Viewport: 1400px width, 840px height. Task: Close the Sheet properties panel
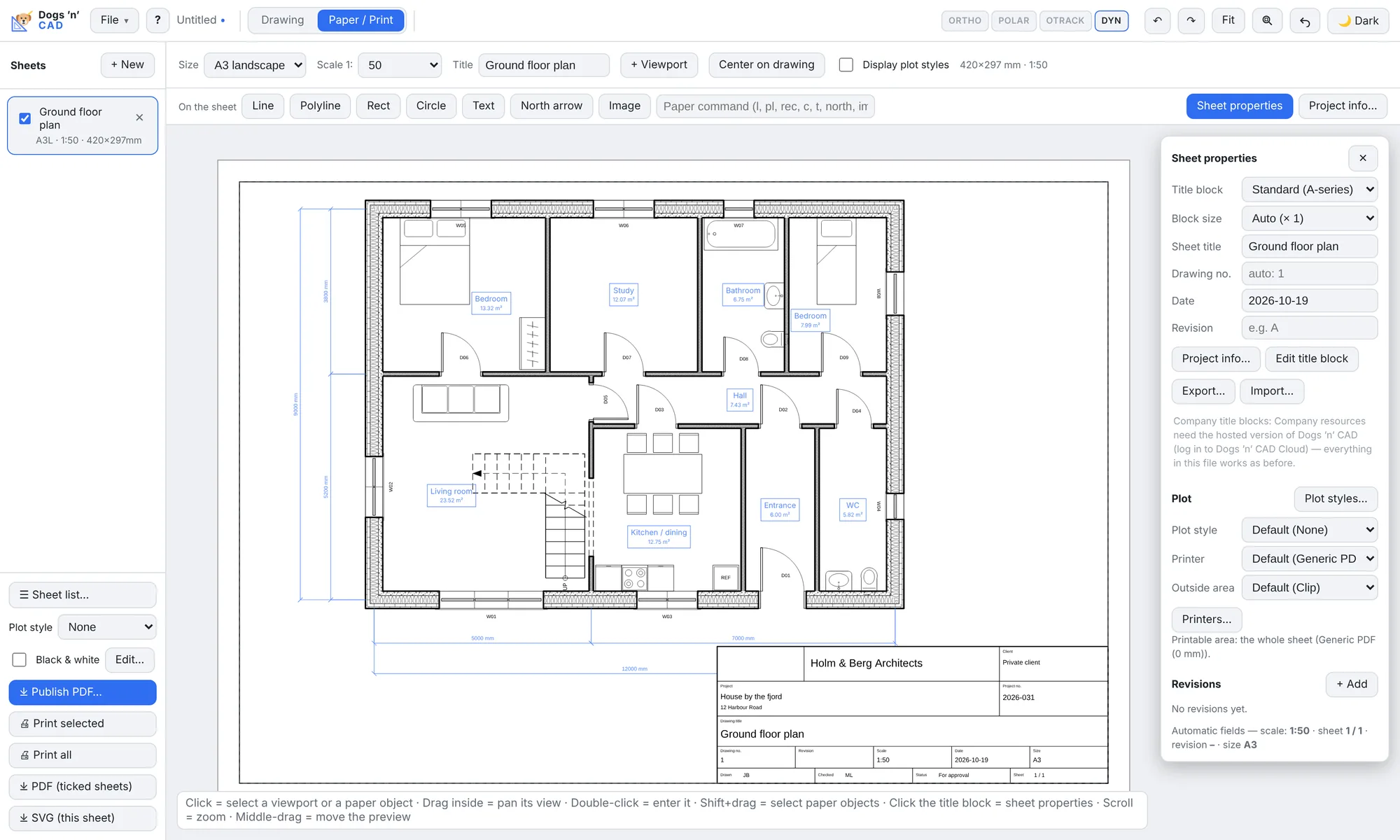coord(1363,158)
